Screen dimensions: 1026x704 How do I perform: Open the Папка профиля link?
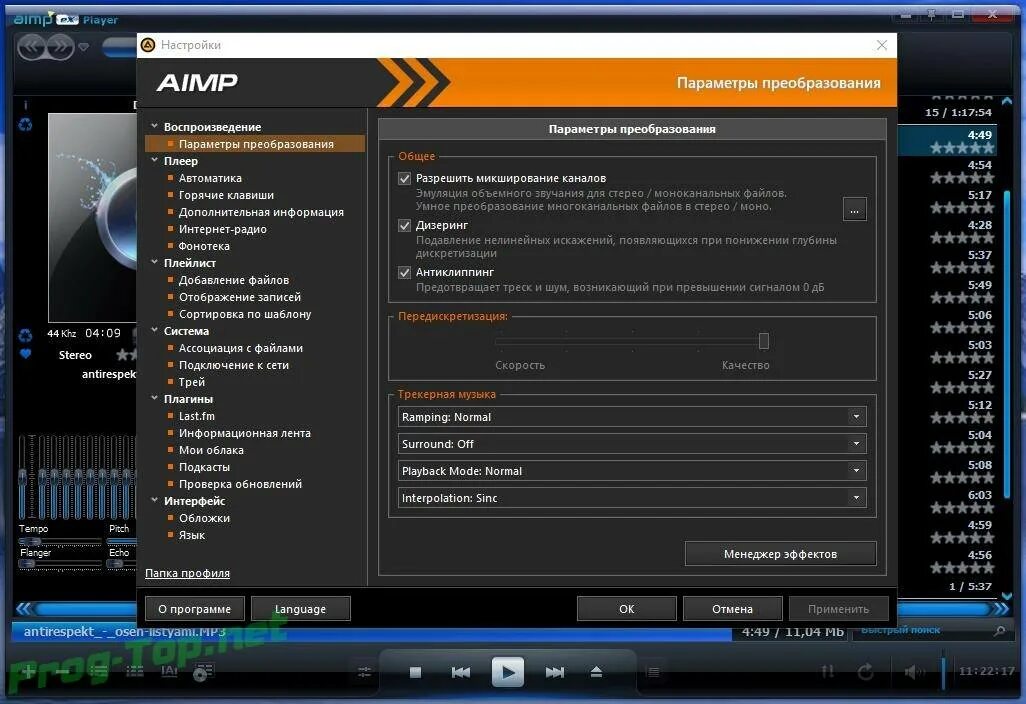click(x=187, y=573)
